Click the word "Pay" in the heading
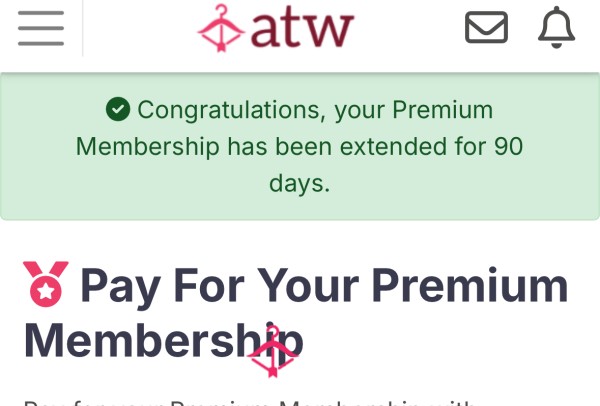This screenshot has width=600, height=406. point(121,288)
